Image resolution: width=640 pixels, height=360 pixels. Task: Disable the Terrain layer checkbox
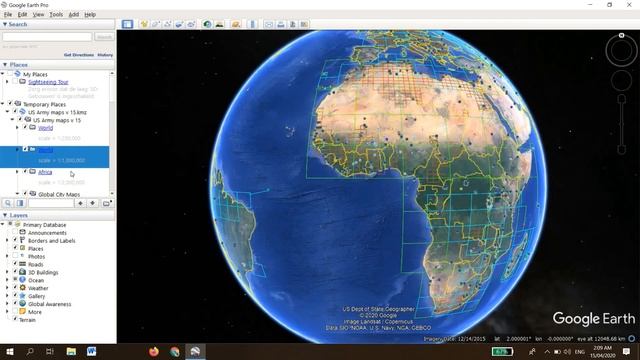(x=15, y=320)
